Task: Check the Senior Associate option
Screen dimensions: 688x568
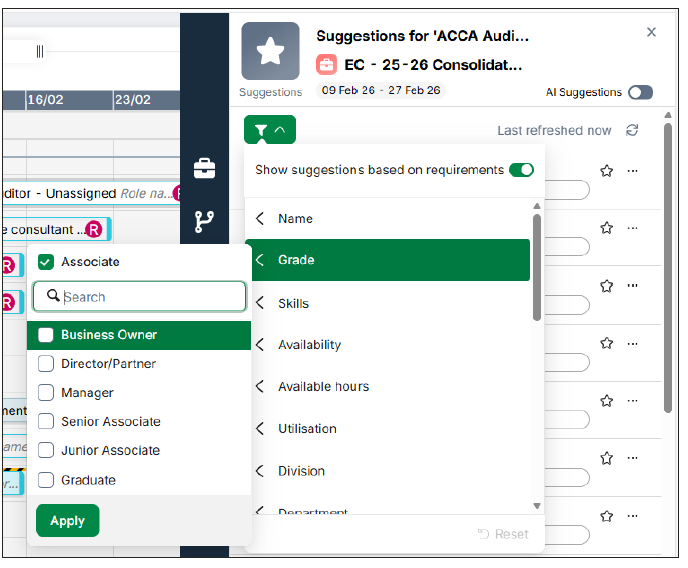Action: pos(46,422)
